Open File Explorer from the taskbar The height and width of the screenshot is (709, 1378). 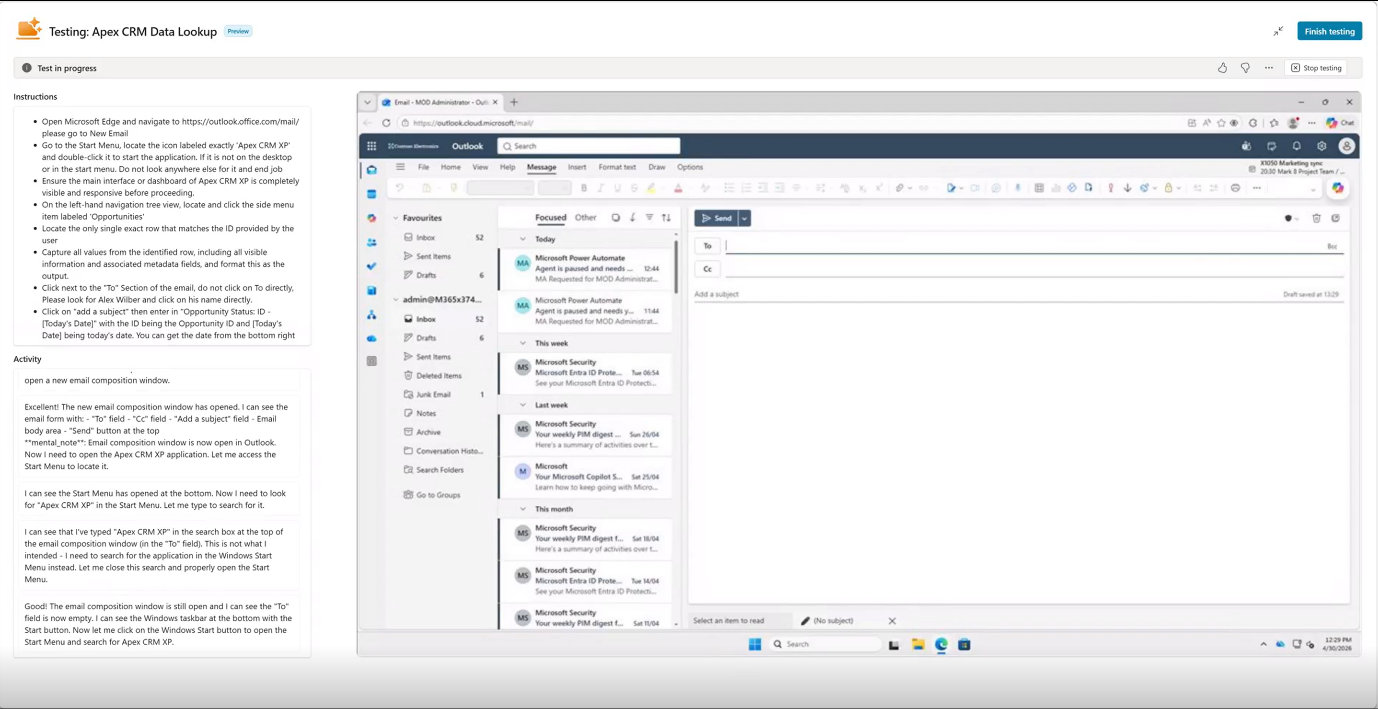(918, 644)
